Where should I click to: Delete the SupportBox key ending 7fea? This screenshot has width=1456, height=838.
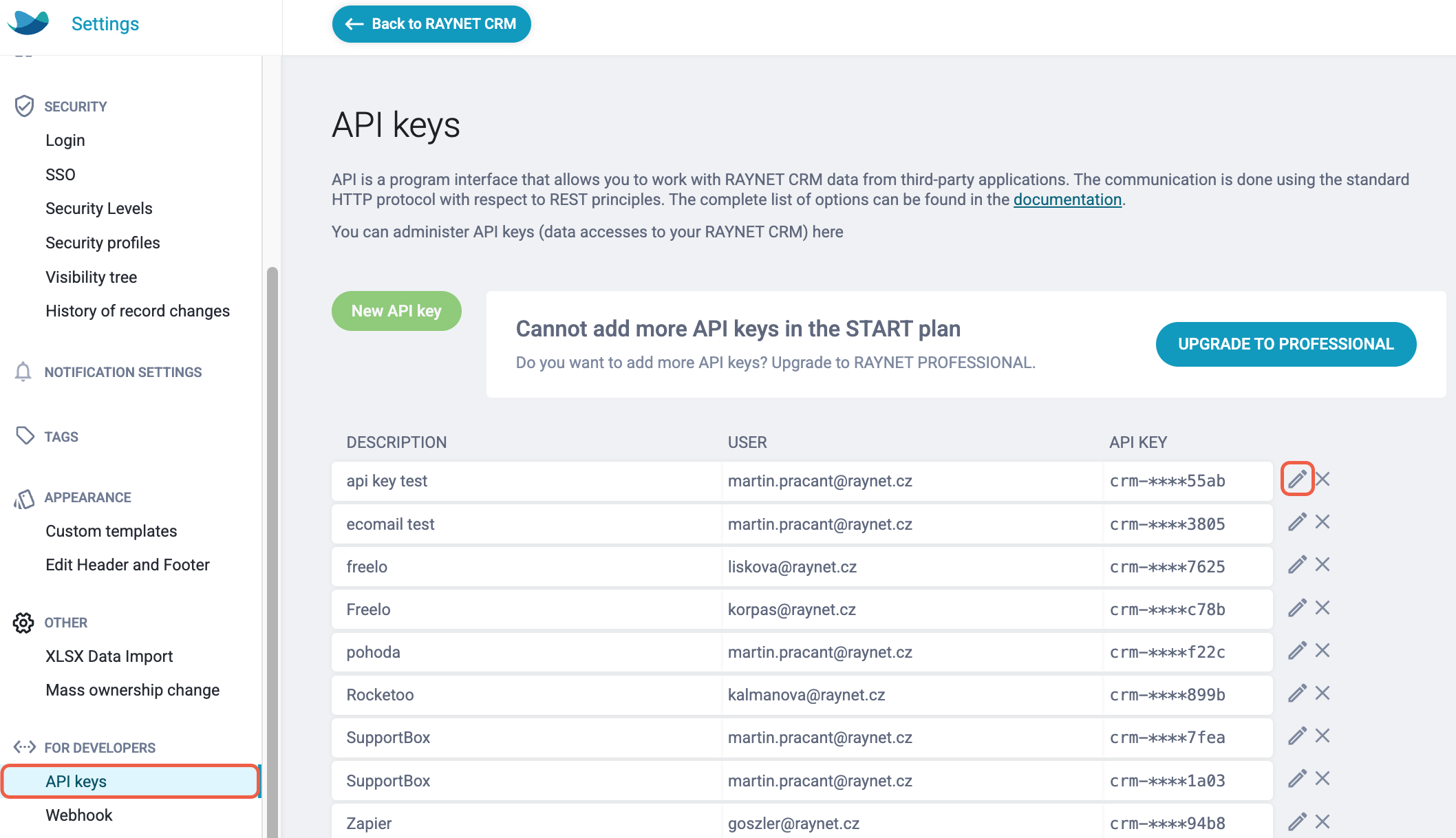click(x=1323, y=736)
